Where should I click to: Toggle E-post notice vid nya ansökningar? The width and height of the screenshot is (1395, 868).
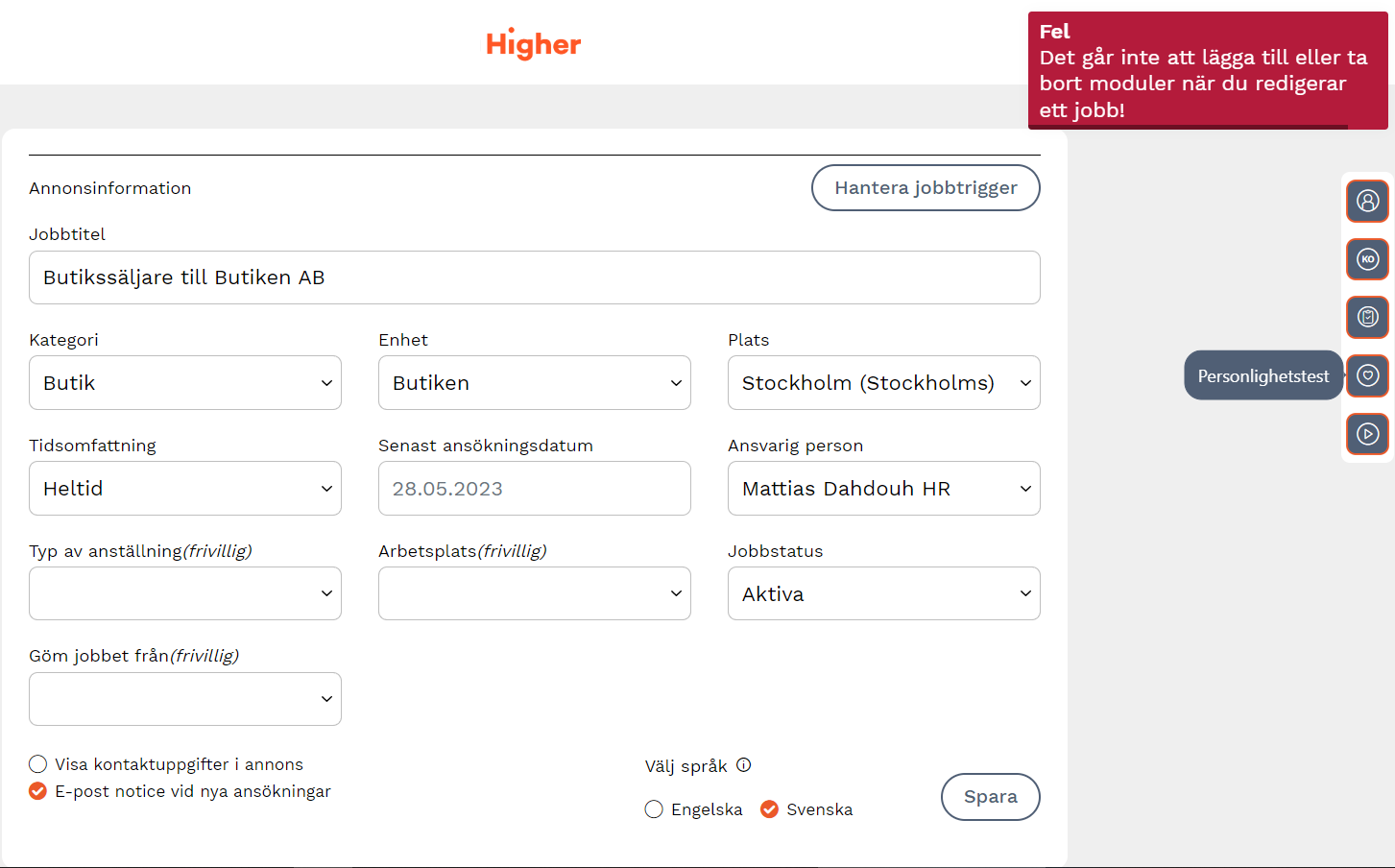[x=38, y=791]
